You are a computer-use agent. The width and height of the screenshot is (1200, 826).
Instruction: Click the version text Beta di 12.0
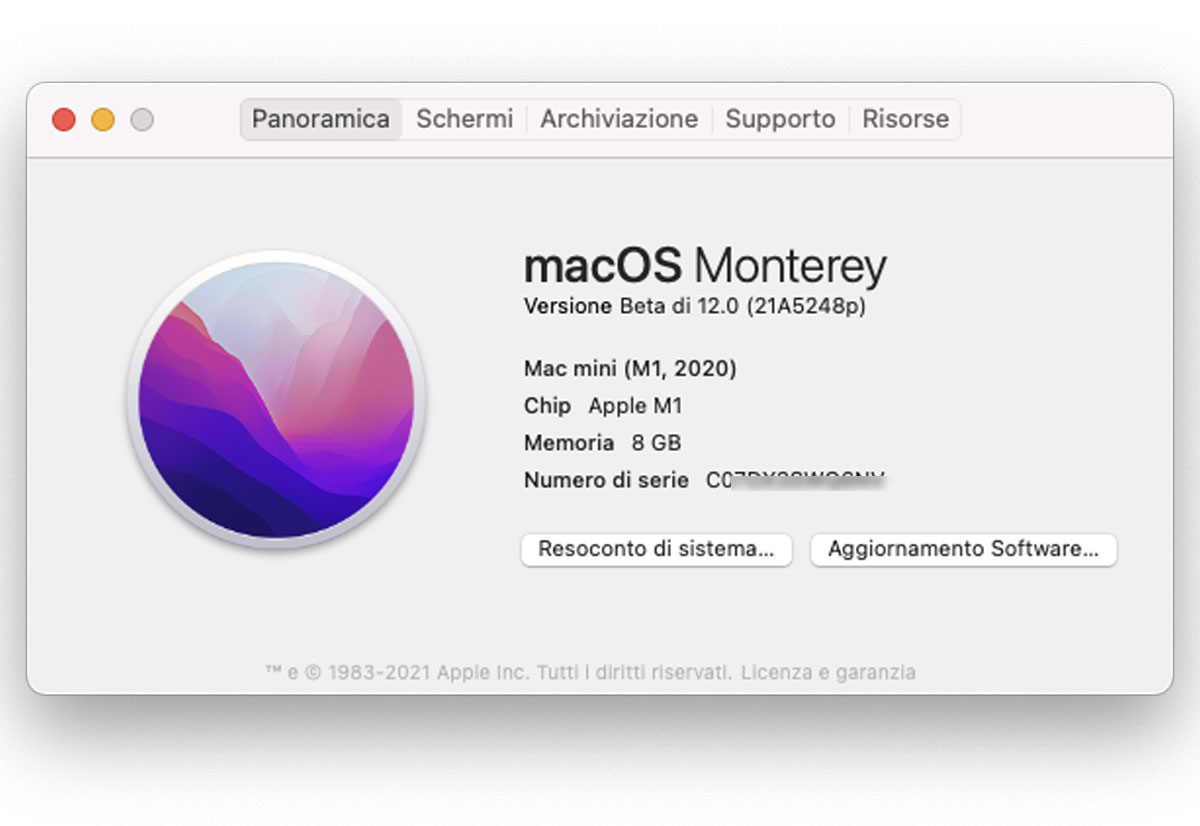pos(679,307)
